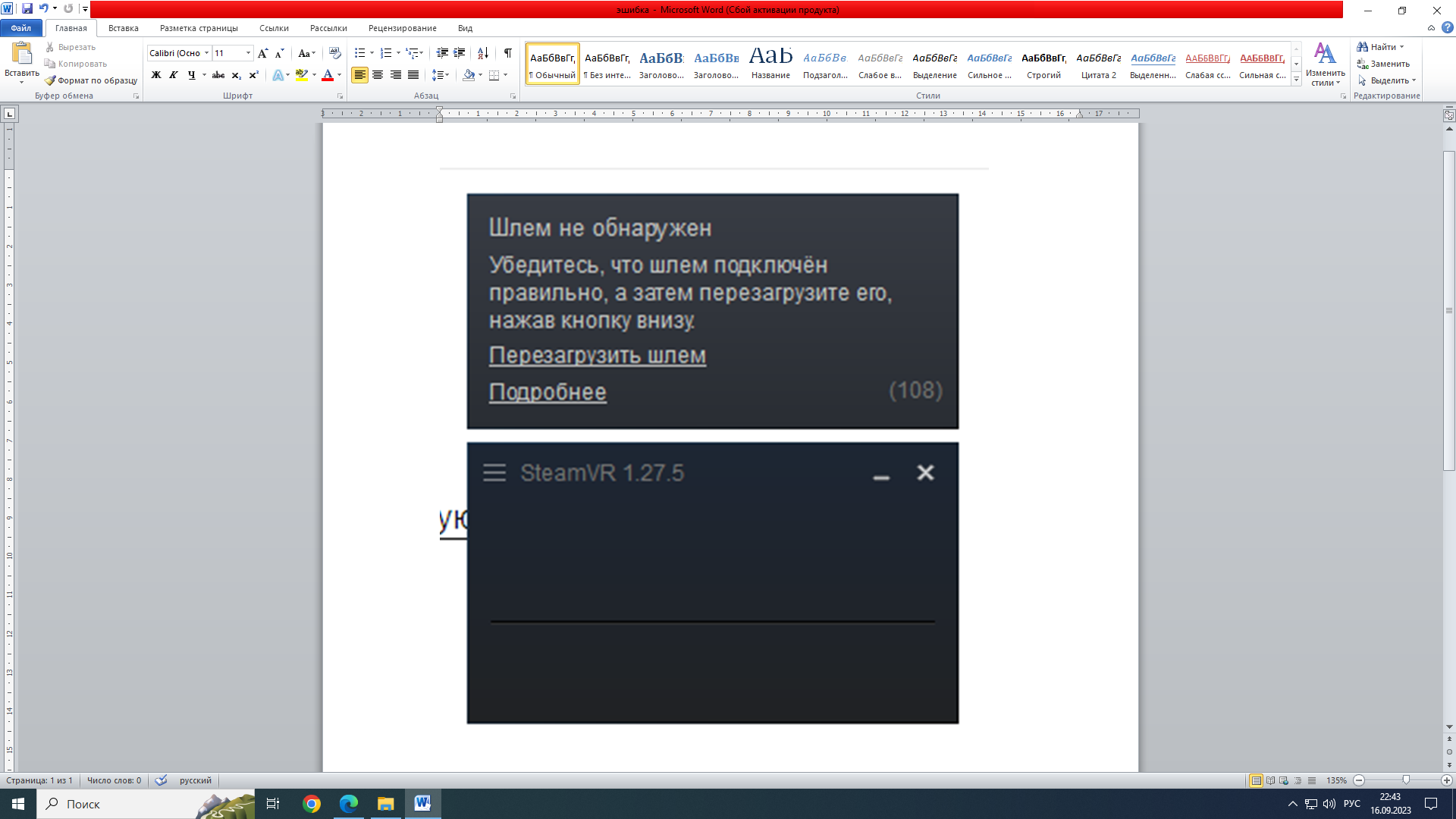Apply strikethrough formatting icon

(x=218, y=75)
